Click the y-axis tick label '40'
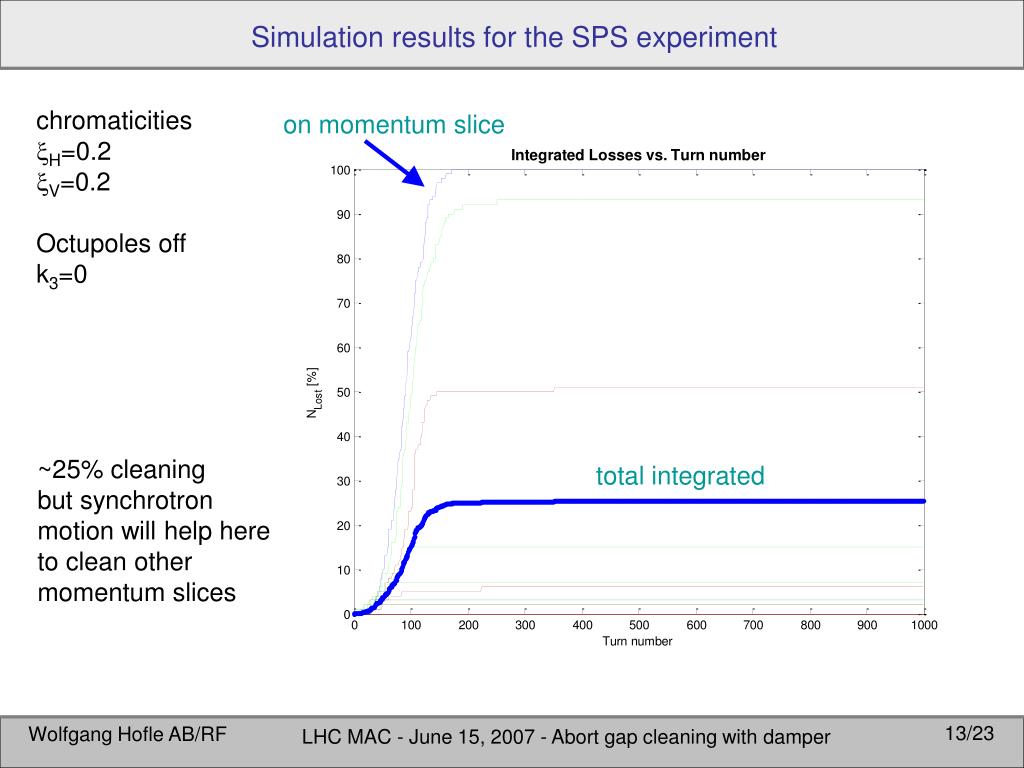 pyautogui.click(x=344, y=437)
